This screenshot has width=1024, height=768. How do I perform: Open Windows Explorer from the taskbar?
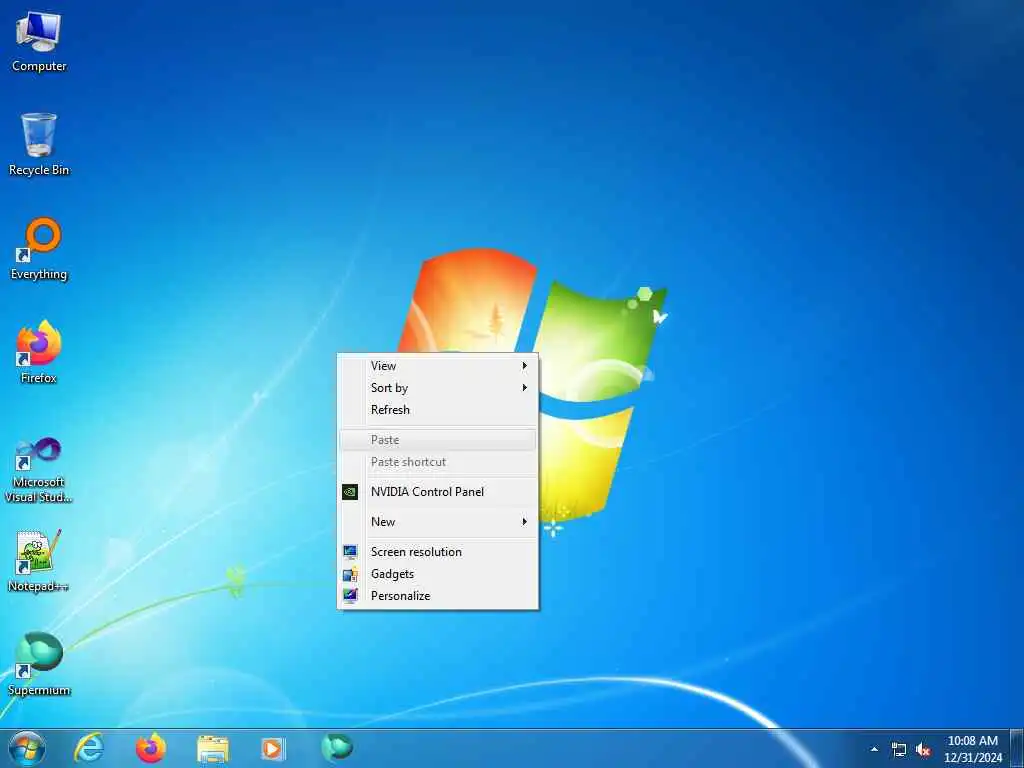[x=213, y=748]
